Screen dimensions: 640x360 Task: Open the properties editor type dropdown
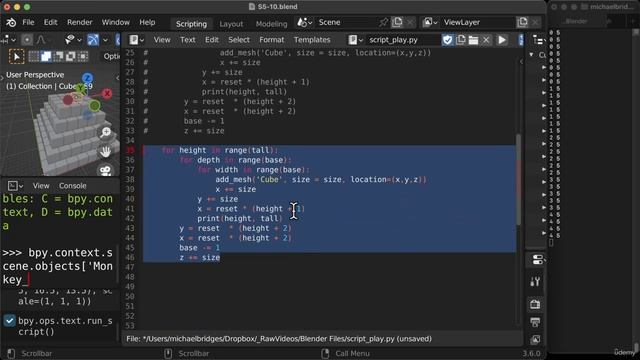538,260
